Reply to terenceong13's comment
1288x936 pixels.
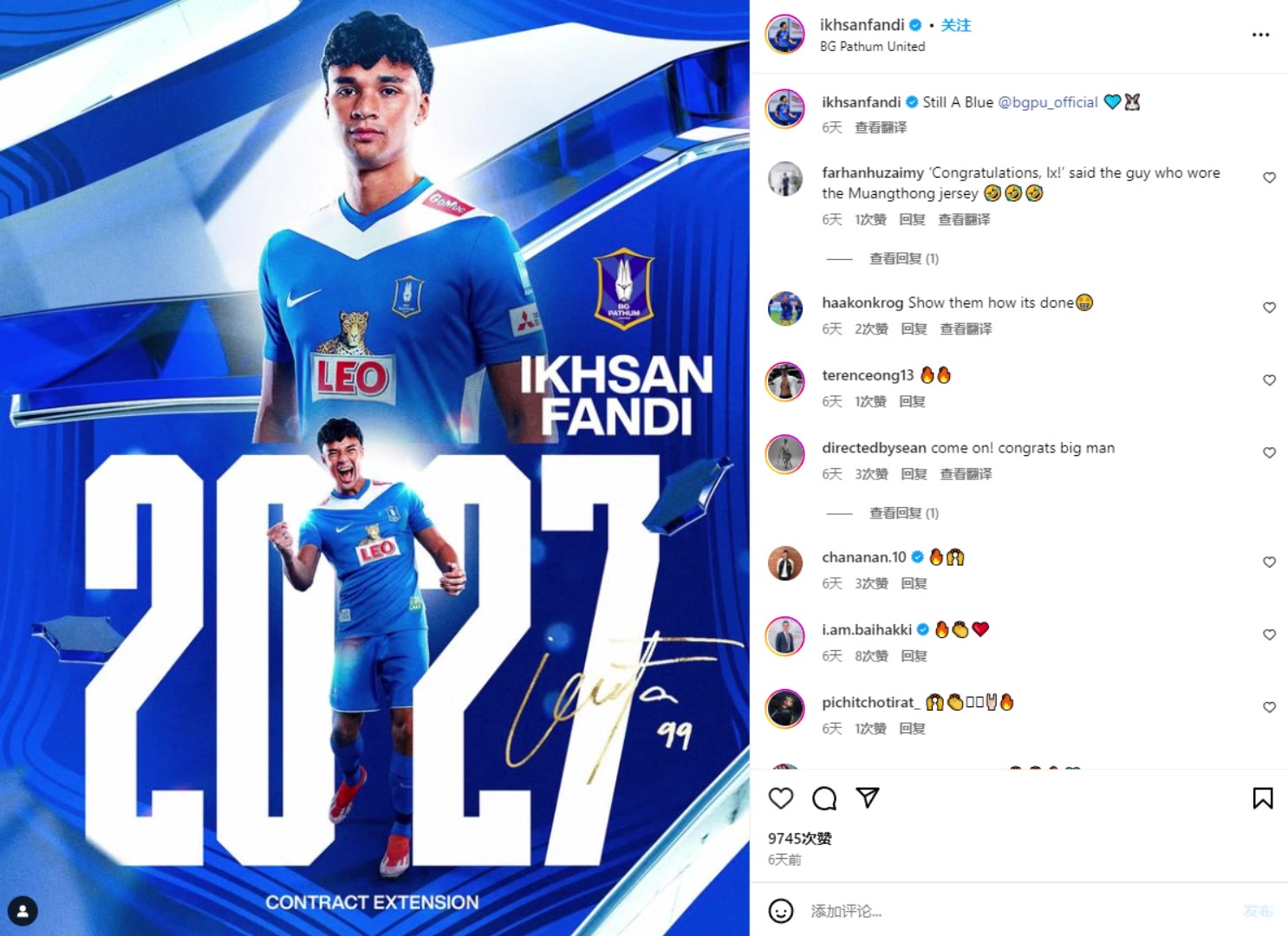pos(912,401)
